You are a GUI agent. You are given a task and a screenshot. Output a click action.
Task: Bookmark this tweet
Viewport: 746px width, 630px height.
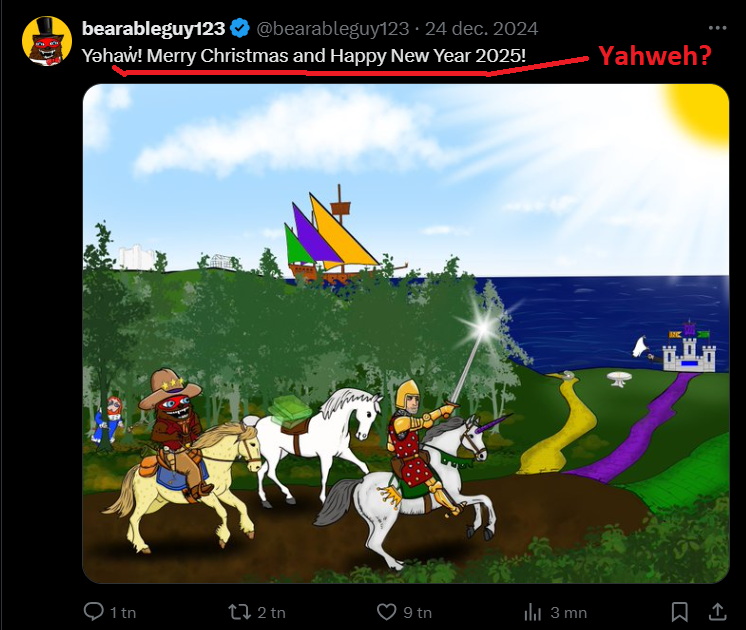(x=679, y=611)
